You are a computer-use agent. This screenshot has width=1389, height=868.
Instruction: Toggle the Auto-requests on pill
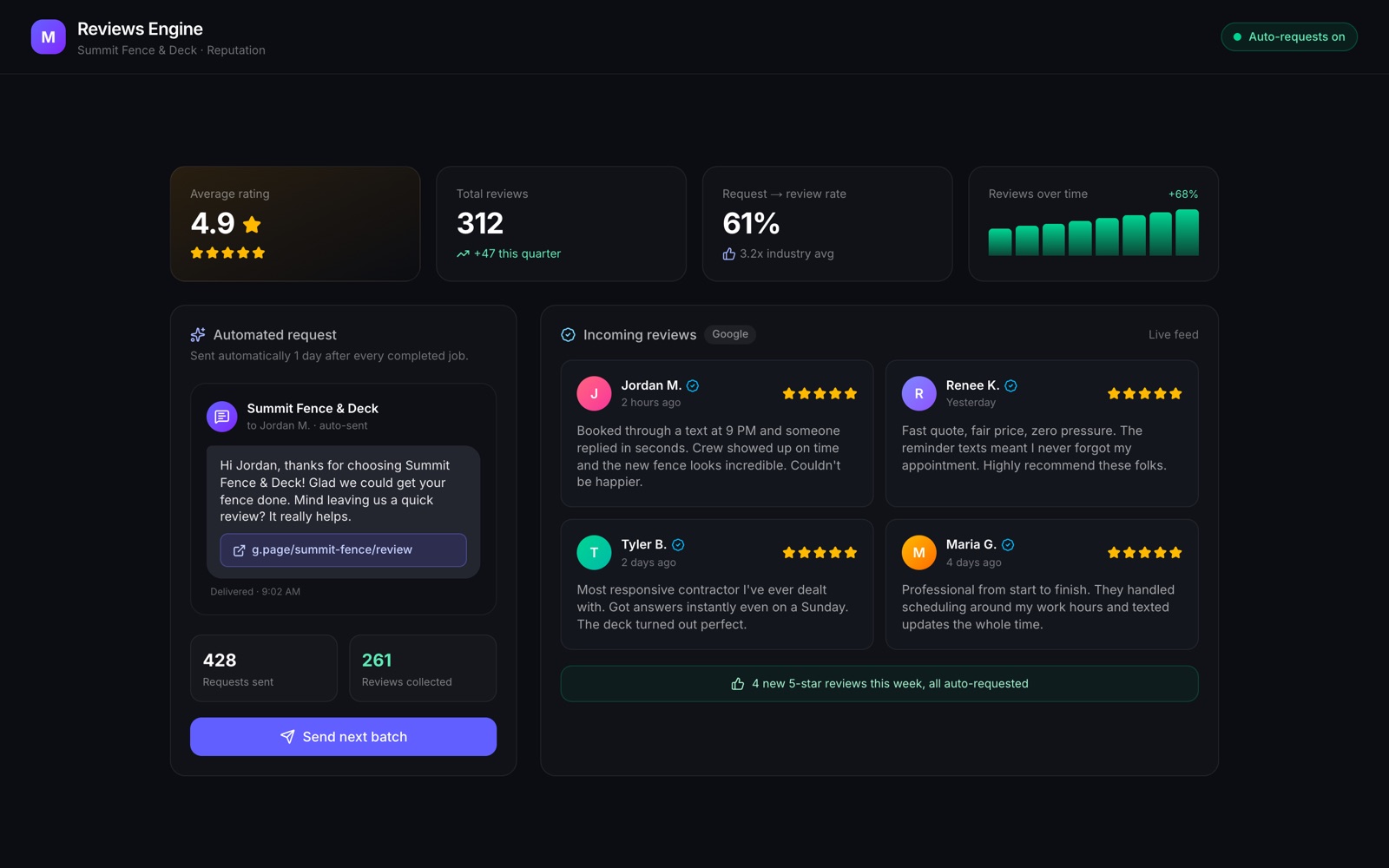click(1289, 36)
